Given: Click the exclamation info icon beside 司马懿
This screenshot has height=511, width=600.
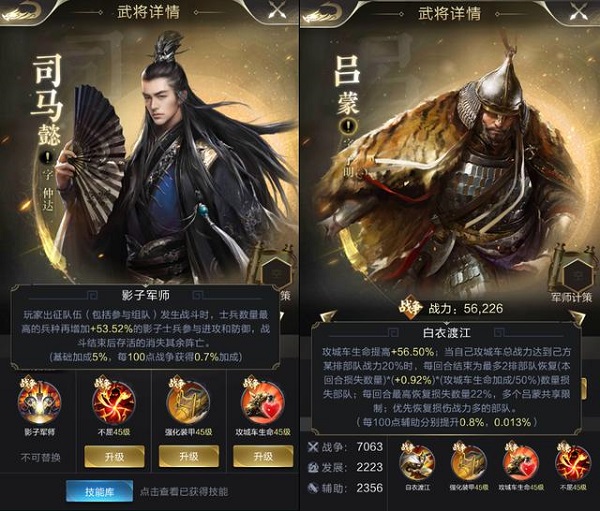Looking at the screenshot, I should (x=47, y=157).
